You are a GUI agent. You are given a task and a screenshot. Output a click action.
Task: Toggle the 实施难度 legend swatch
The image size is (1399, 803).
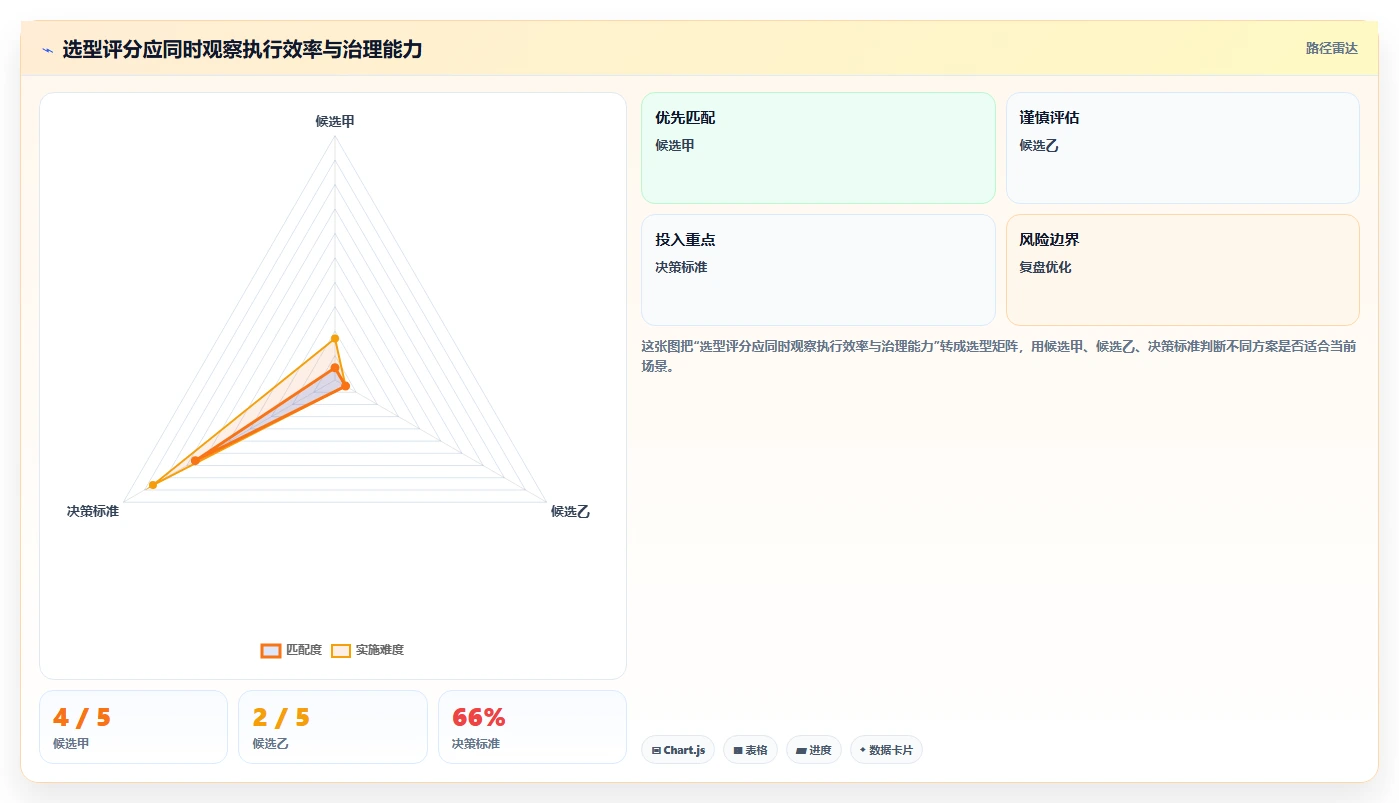click(341, 651)
